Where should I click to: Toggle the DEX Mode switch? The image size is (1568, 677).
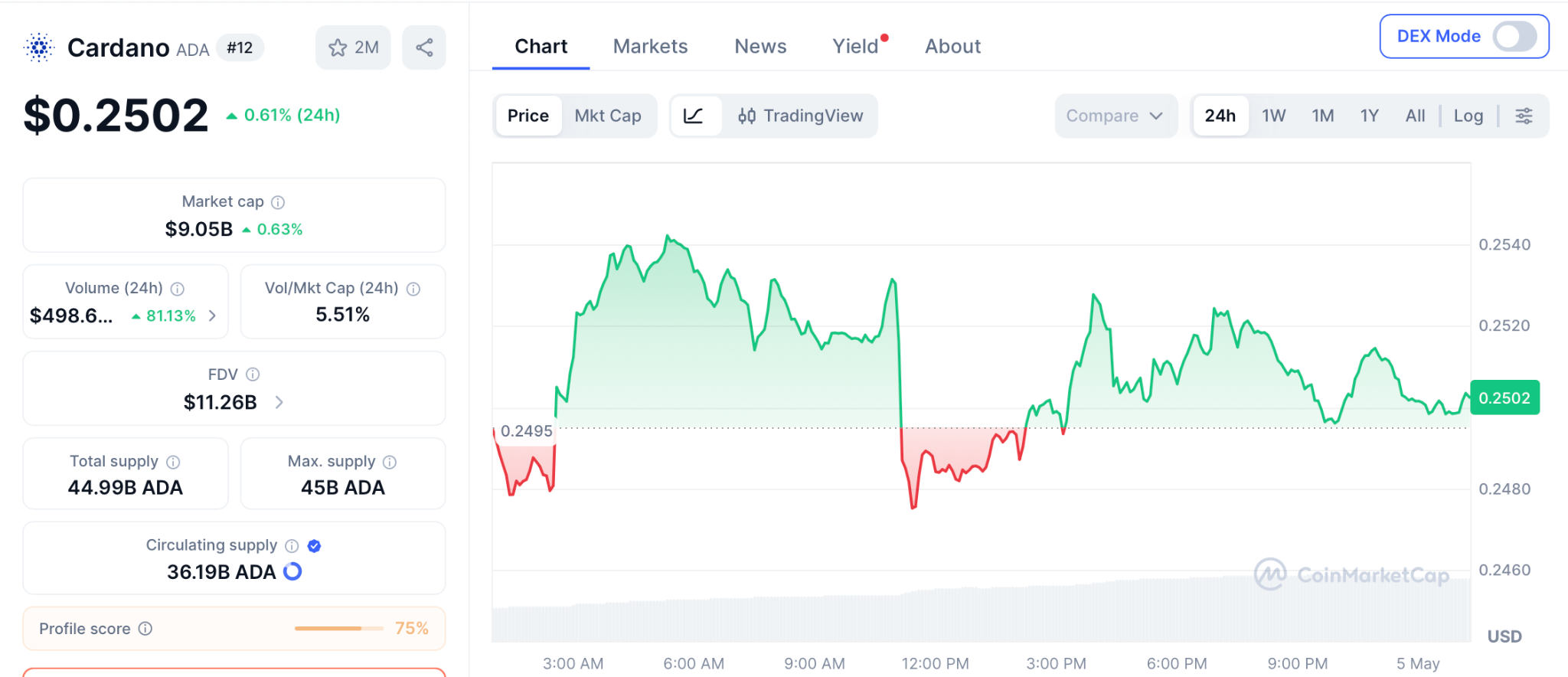[1514, 36]
